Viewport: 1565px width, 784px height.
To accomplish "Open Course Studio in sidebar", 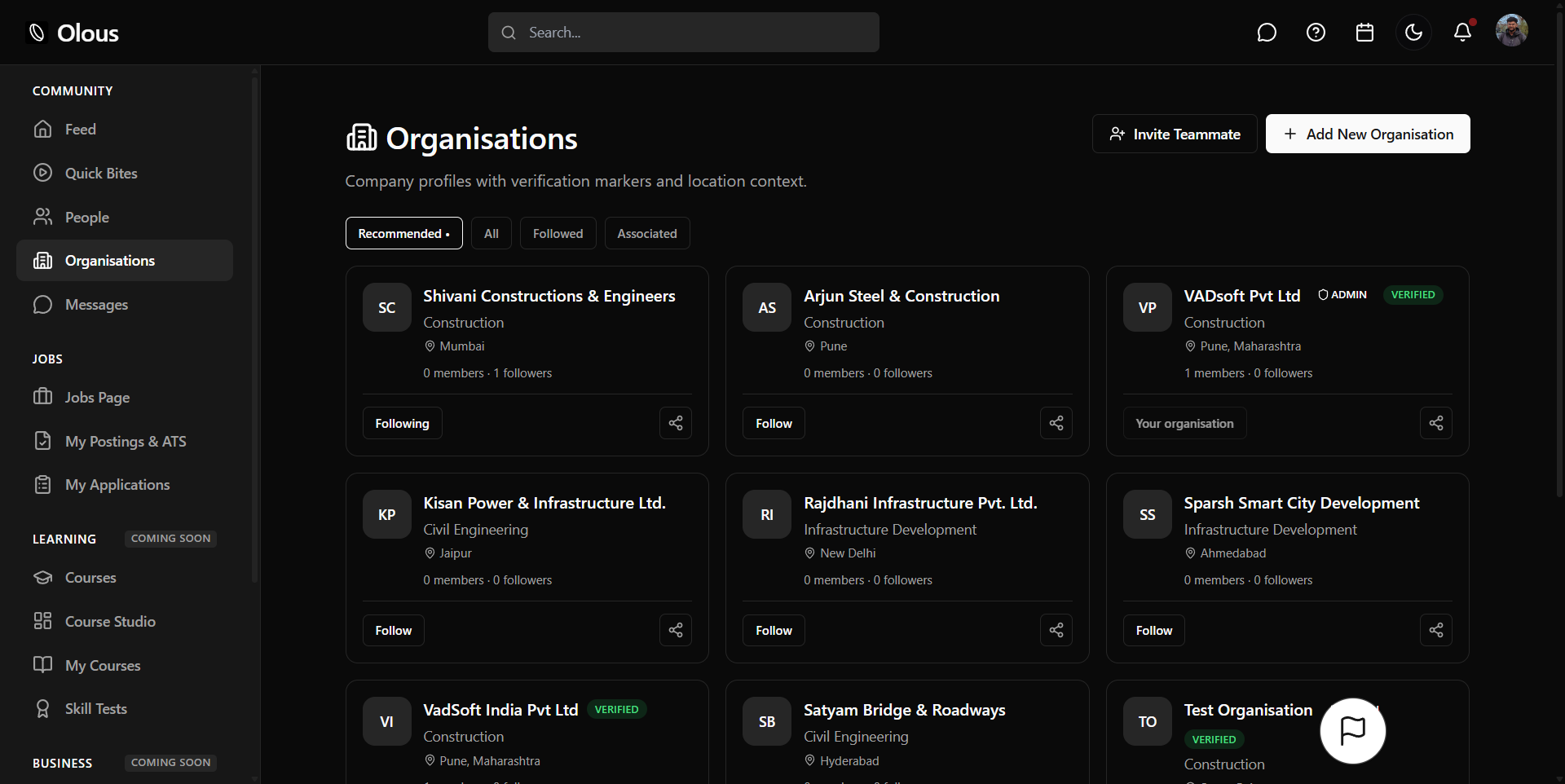I will point(125,622).
